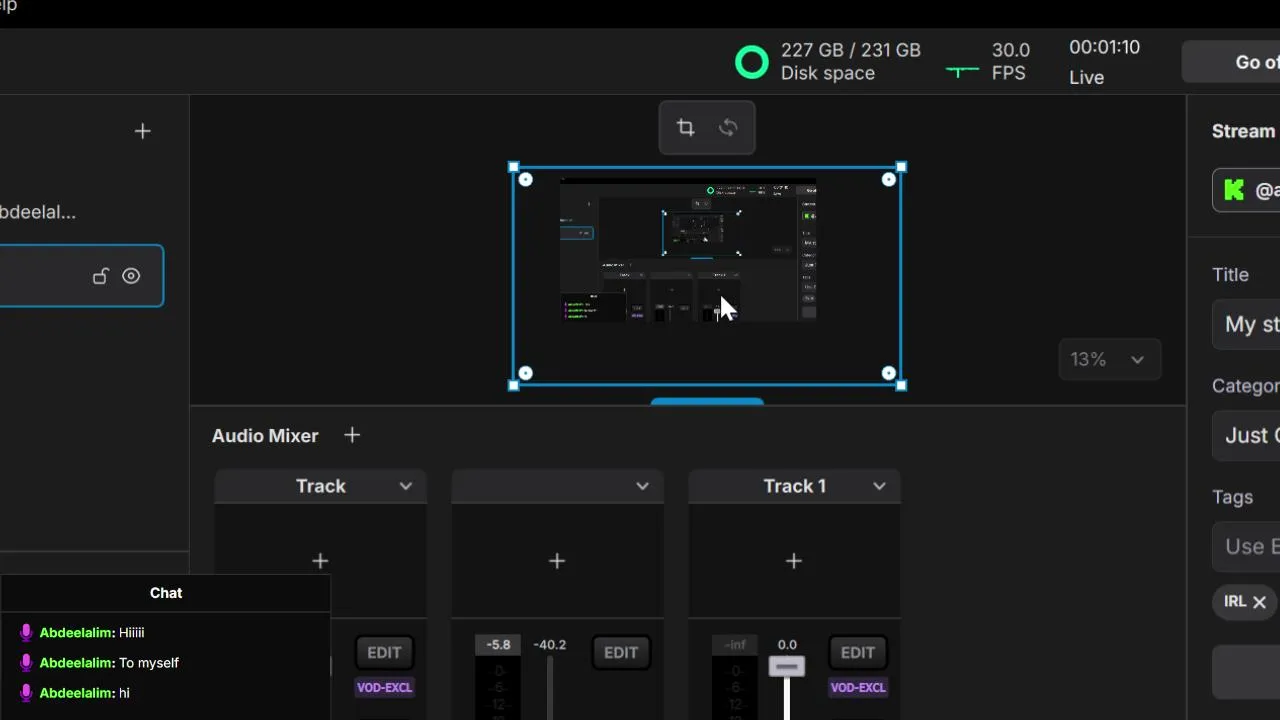Click the bottom-right canvas corner handle
This screenshot has height=720, width=1280.
(901, 385)
